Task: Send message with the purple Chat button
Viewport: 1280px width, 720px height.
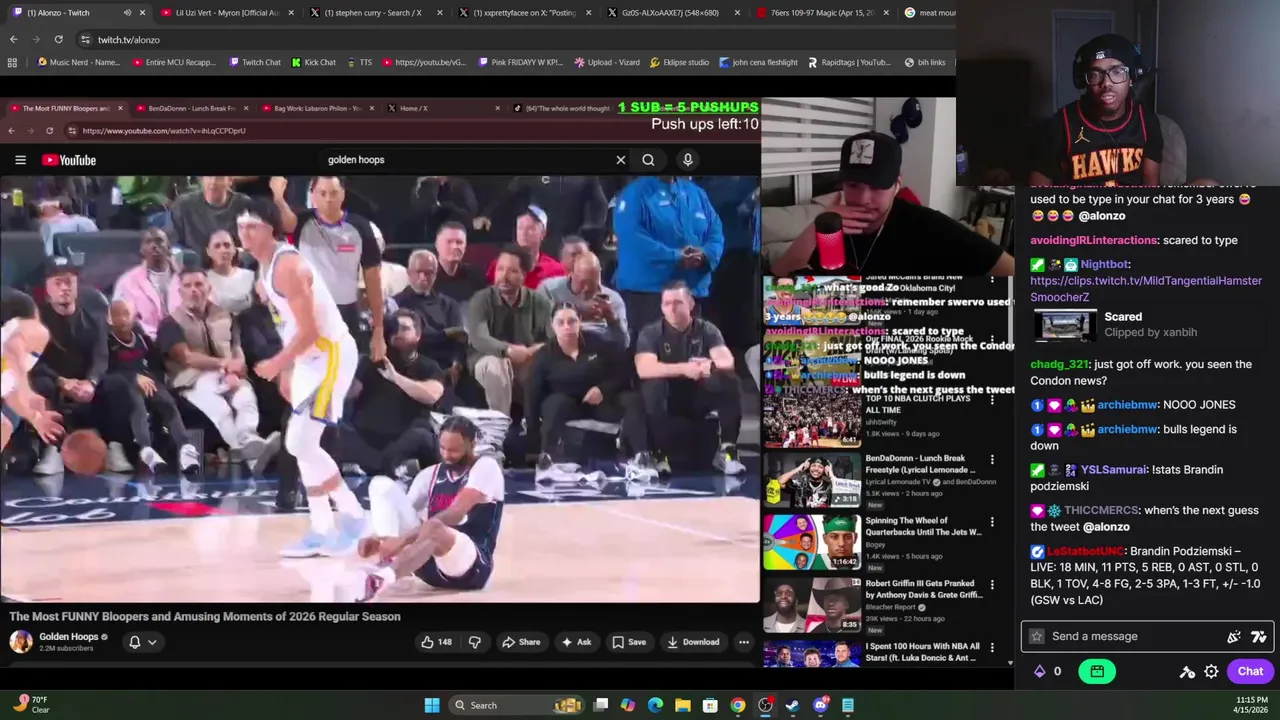Action: pyautogui.click(x=1250, y=671)
